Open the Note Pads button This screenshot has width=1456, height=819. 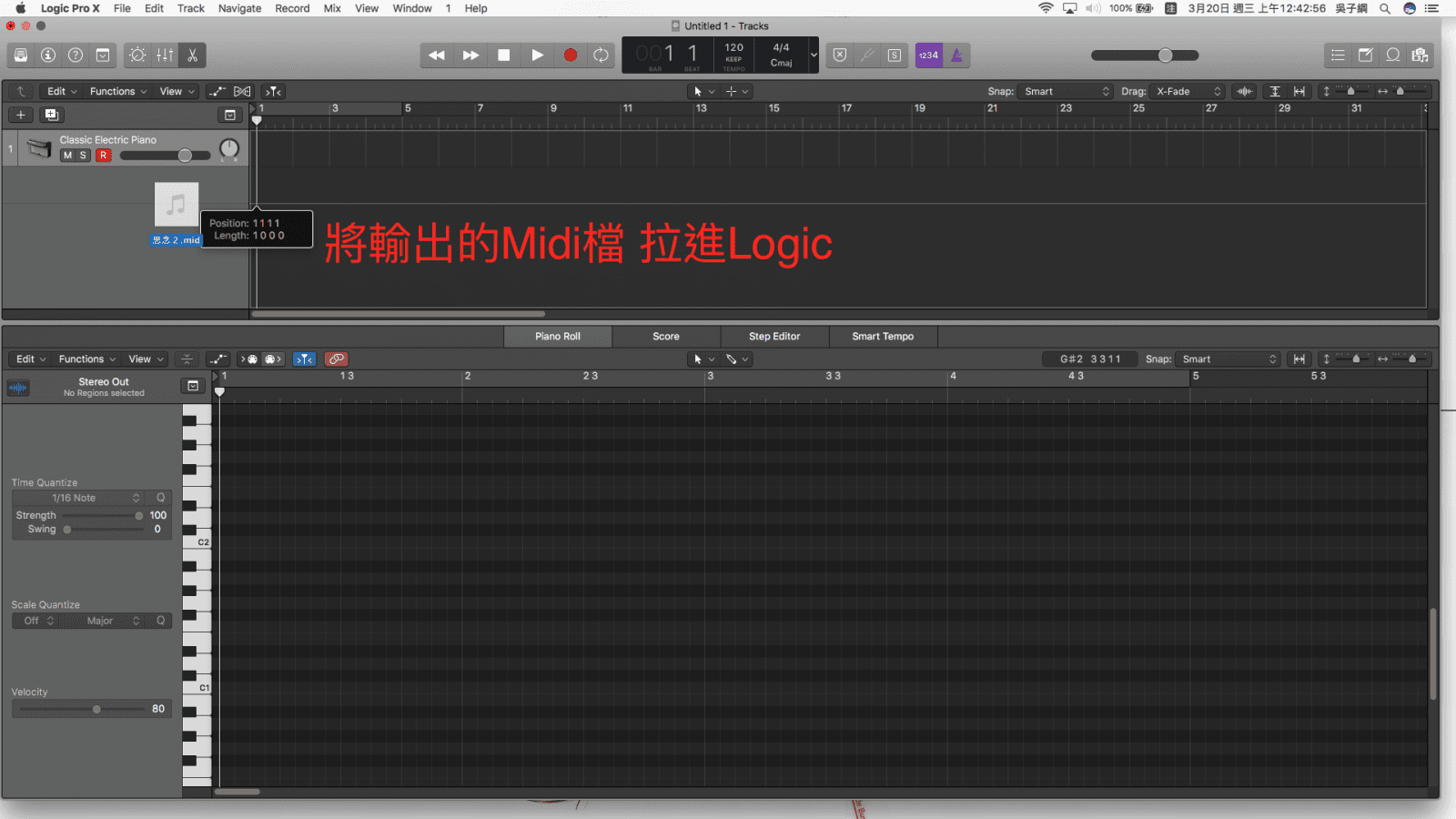pos(1365,56)
